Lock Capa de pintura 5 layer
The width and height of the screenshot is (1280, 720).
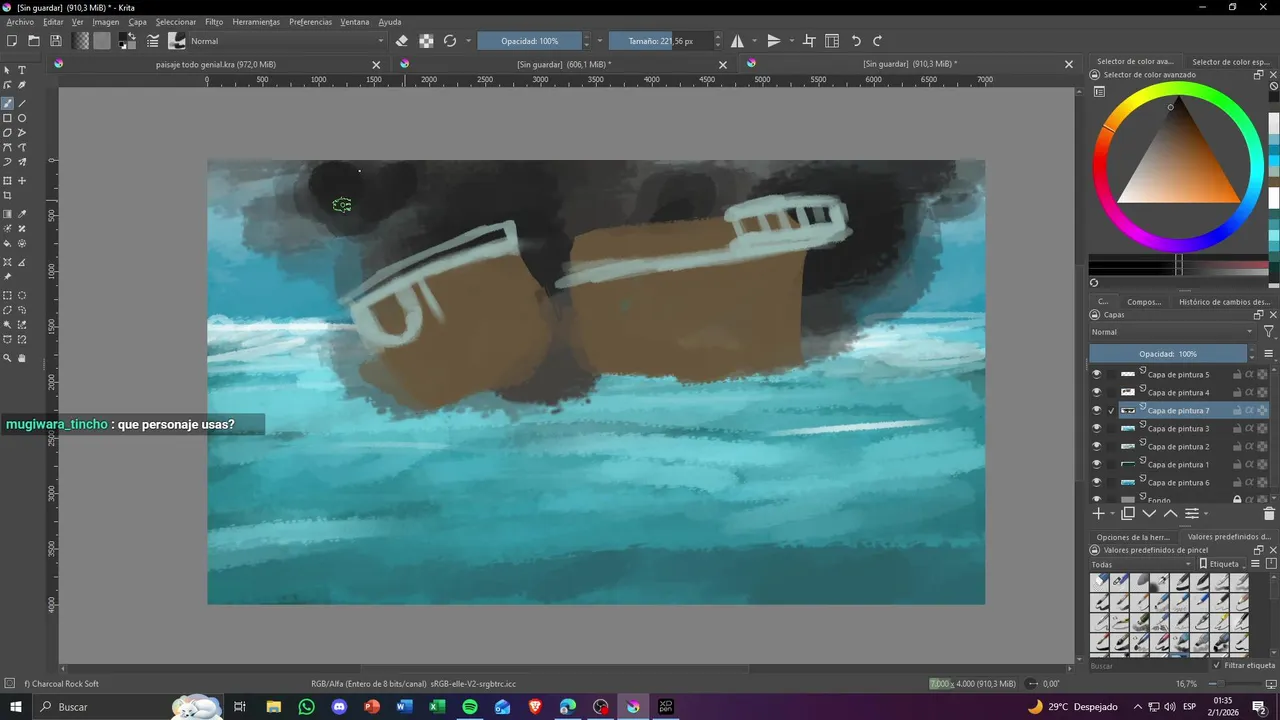(1237, 375)
